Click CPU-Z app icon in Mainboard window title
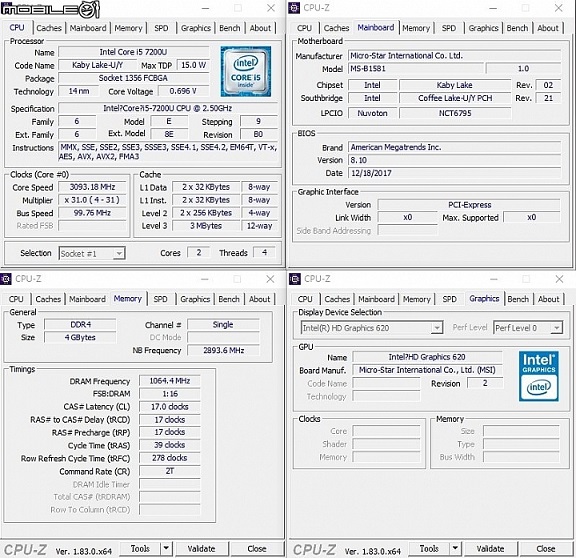576x558 pixels. click(294, 8)
